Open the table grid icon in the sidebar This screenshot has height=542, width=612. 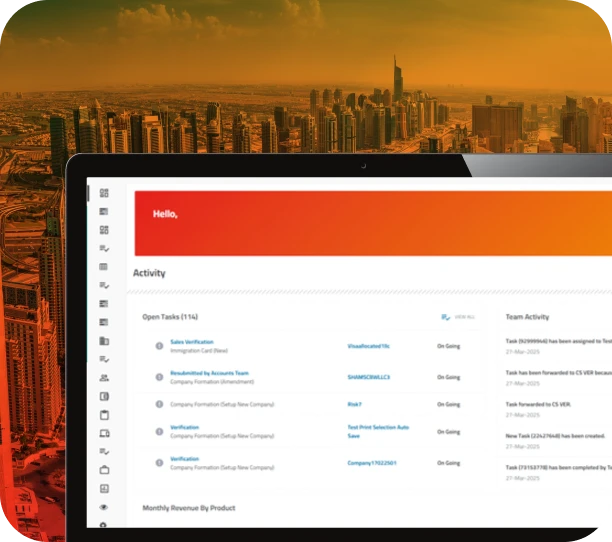click(103, 267)
